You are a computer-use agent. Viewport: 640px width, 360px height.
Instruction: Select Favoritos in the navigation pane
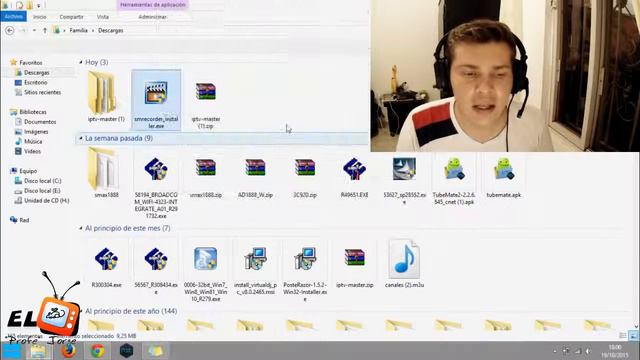pos(31,63)
